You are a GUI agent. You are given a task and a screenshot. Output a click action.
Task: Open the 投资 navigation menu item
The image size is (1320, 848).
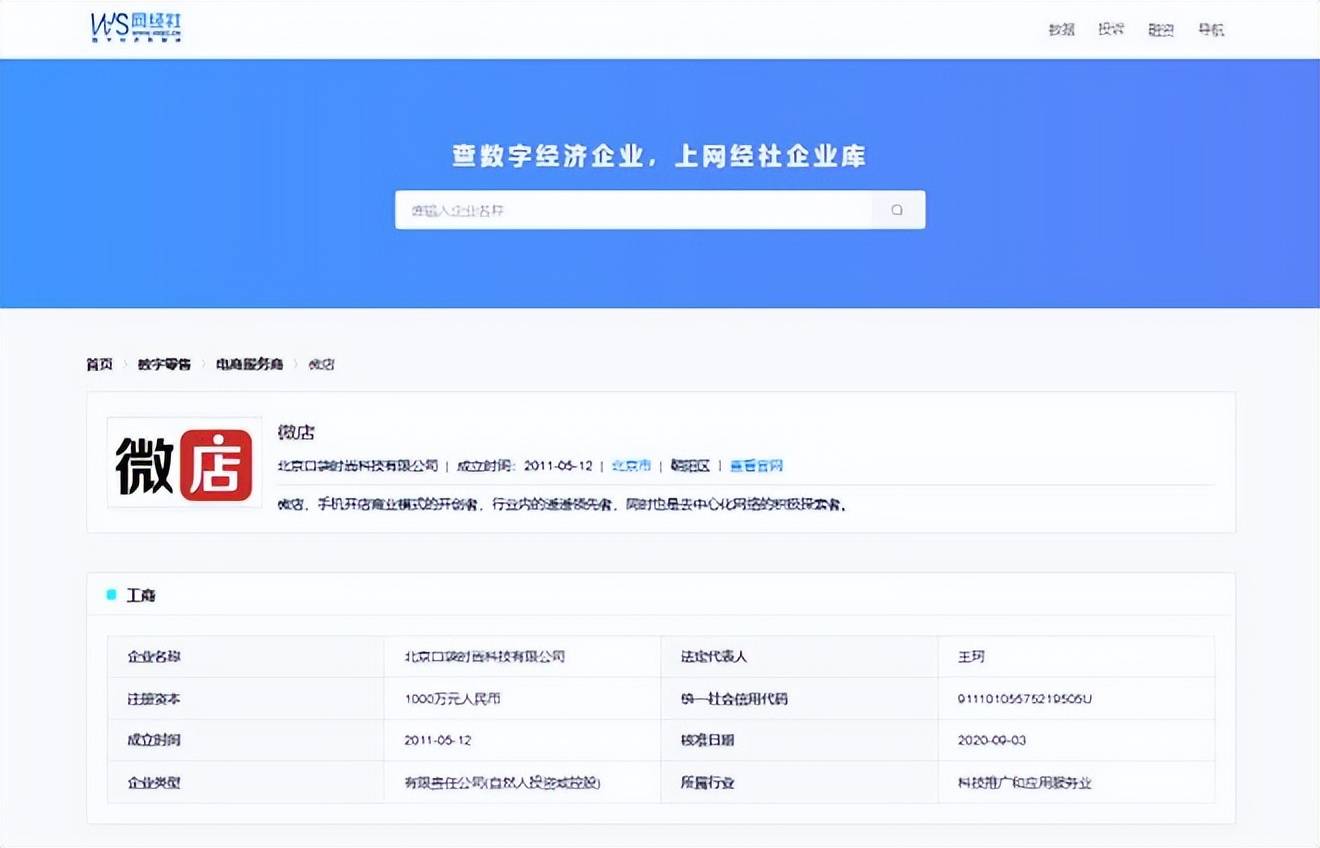[x=1111, y=29]
